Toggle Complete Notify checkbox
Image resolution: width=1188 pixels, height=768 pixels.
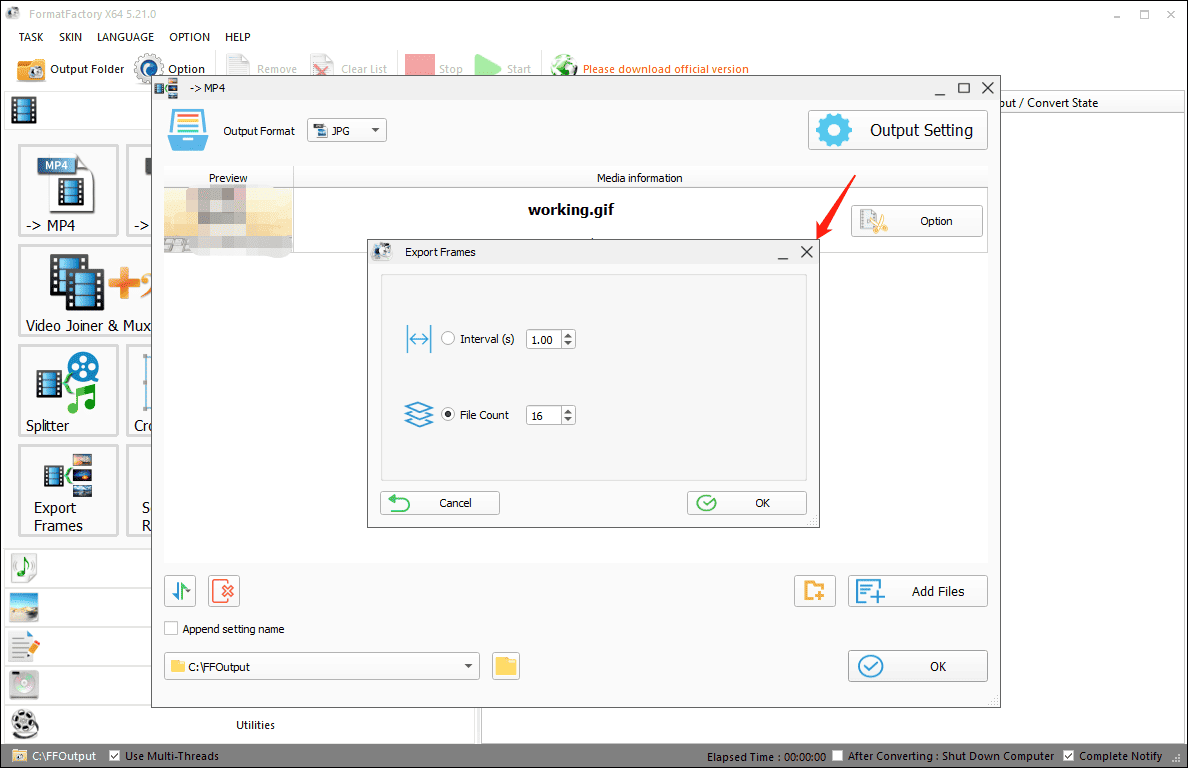[x=1068, y=756]
